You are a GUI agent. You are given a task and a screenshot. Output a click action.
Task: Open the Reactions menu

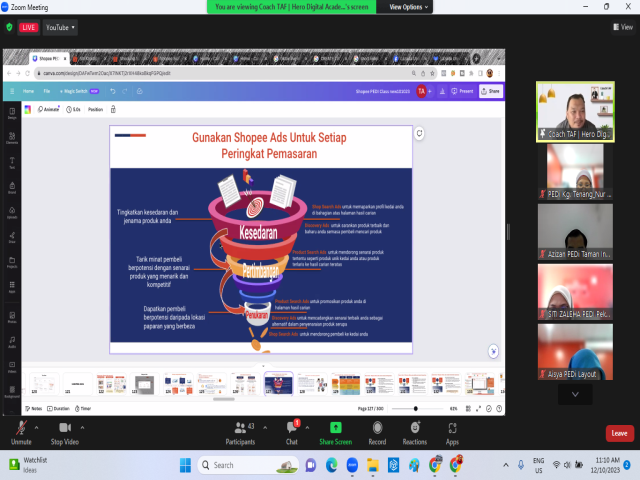[414, 428]
